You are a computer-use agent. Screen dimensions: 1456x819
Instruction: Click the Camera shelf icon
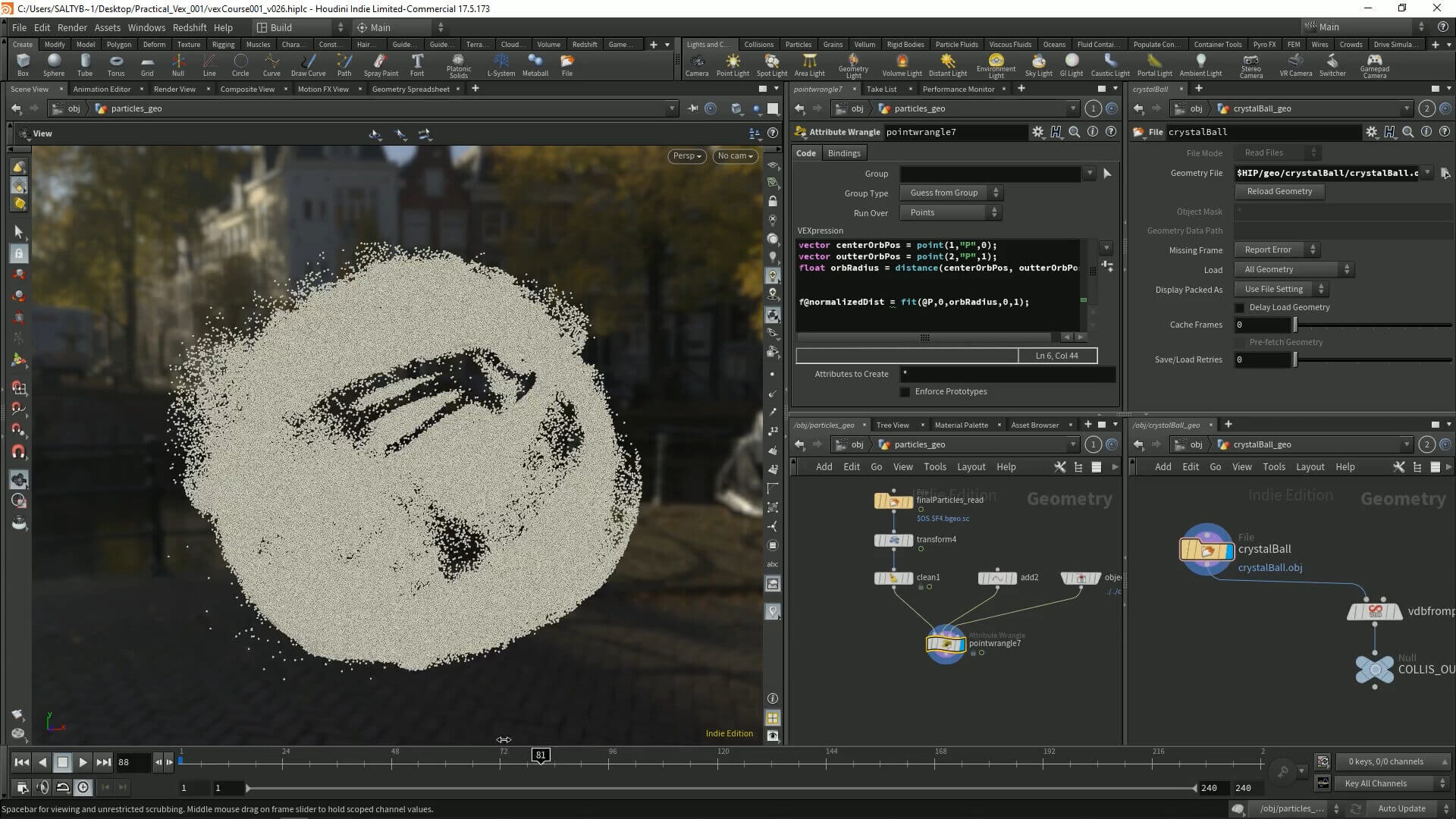click(x=696, y=61)
